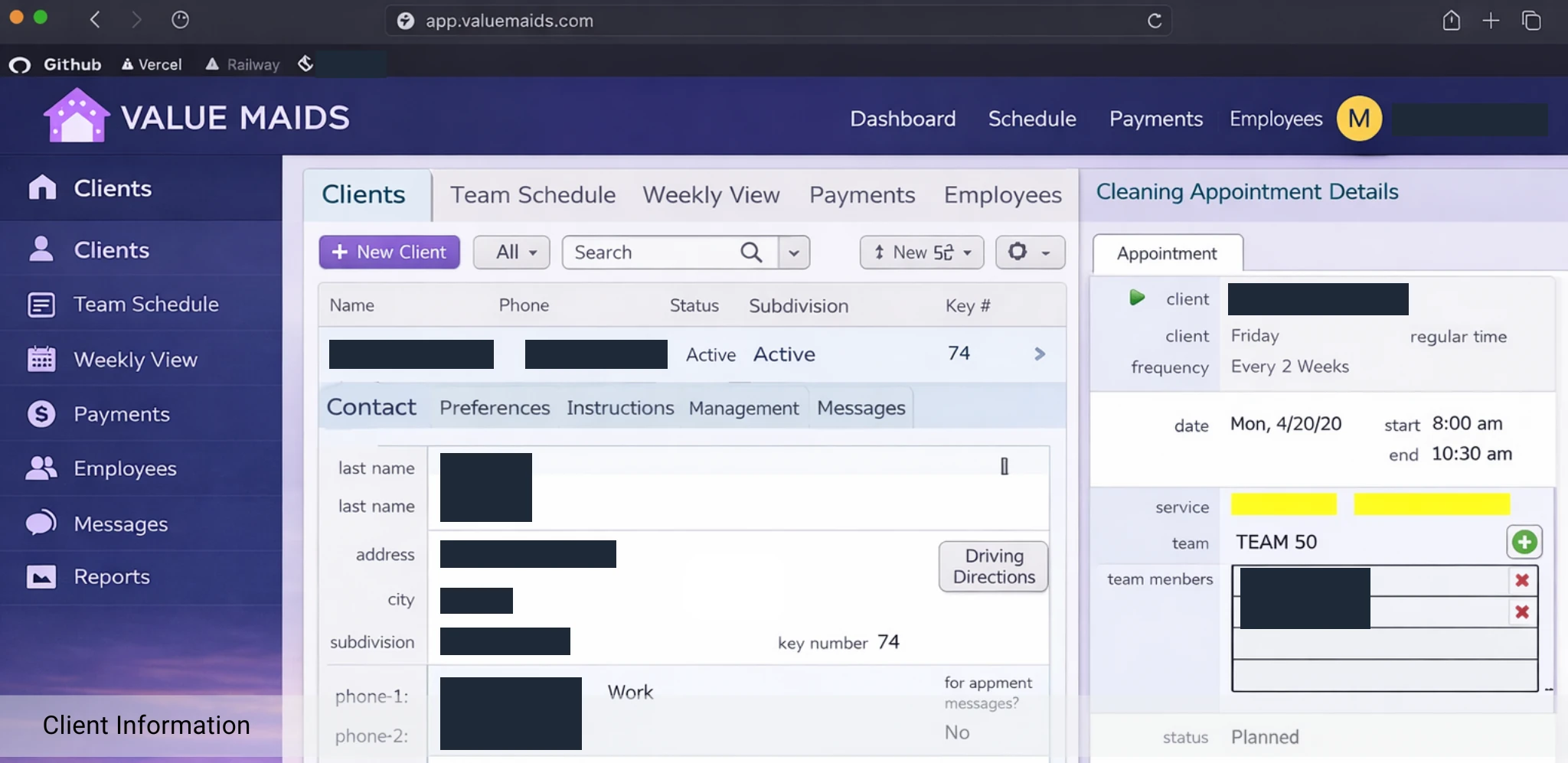
Task: Click the Work phone type label
Action: click(630, 693)
